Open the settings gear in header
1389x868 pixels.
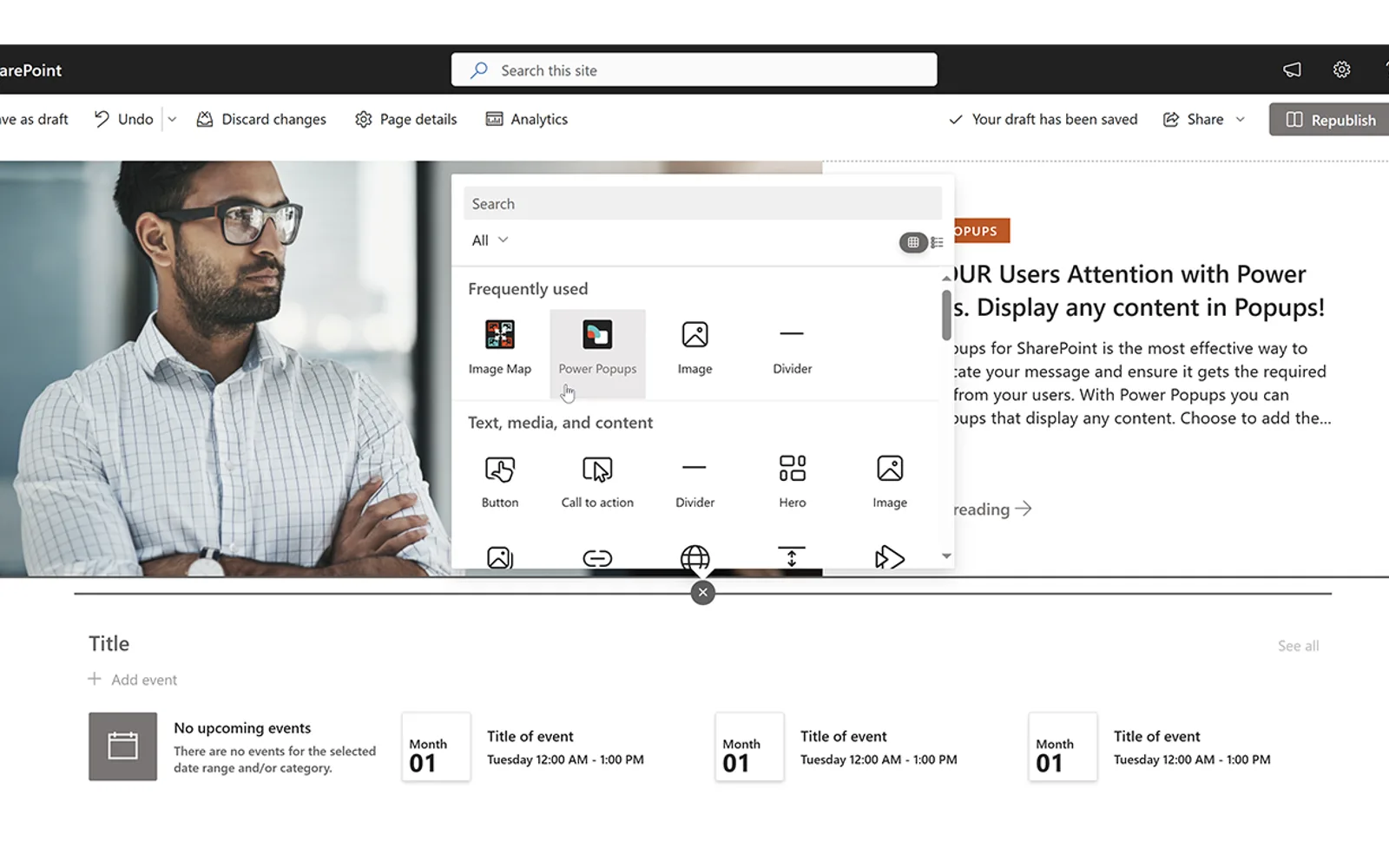[x=1341, y=69]
